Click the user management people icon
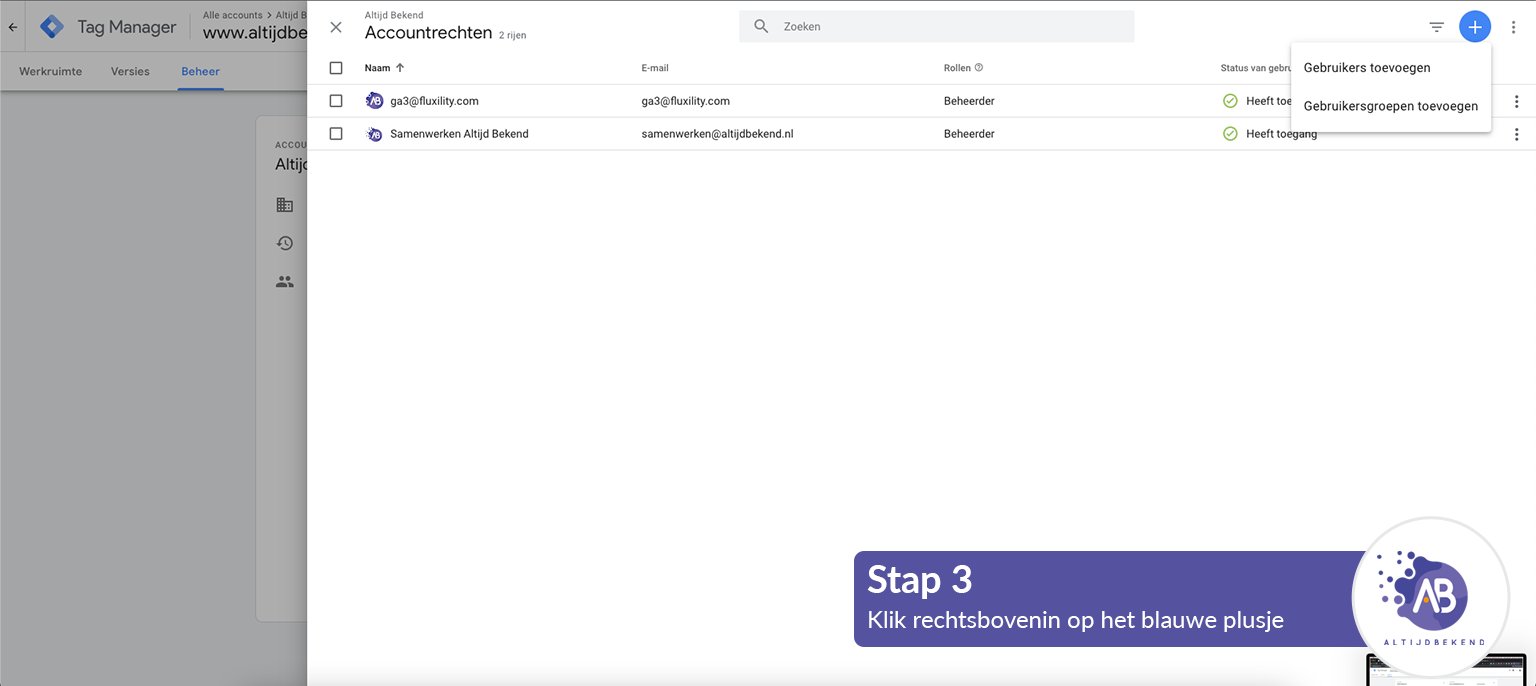 tap(285, 282)
